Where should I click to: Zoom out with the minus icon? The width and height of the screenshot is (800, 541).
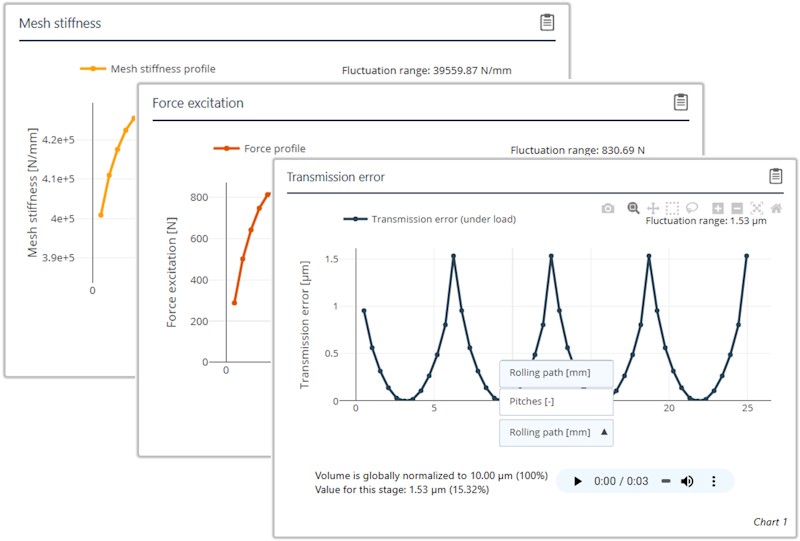click(737, 208)
